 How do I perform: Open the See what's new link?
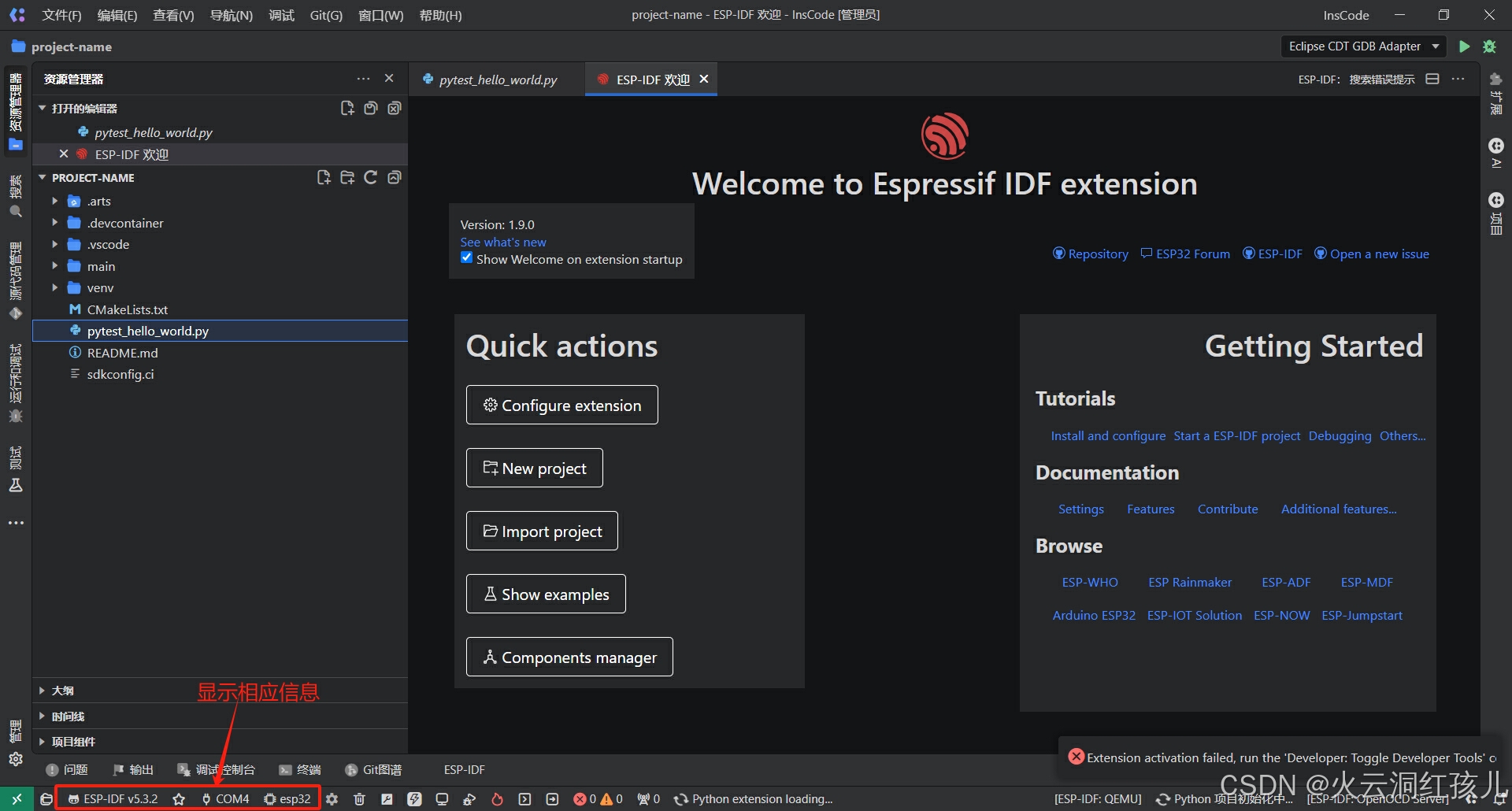[x=503, y=242]
